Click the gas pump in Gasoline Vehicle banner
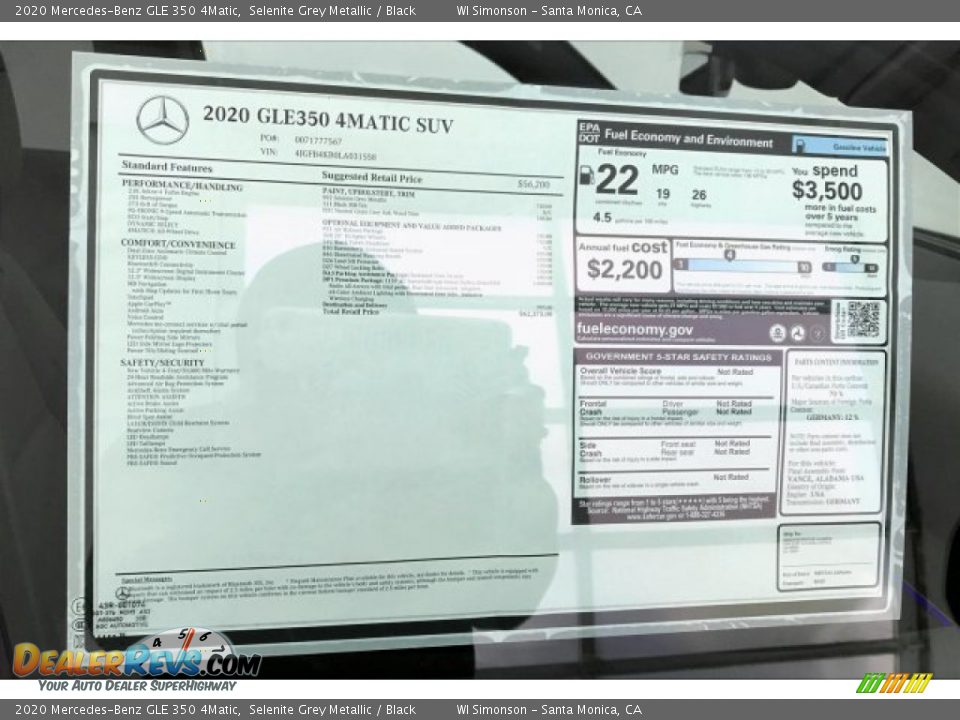This screenshot has width=960, height=720. pos(799,142)
